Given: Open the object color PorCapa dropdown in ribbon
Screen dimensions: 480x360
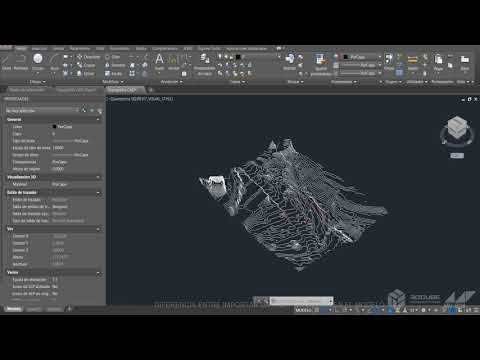Looking at the screenshot, I should tap(362, 57).
